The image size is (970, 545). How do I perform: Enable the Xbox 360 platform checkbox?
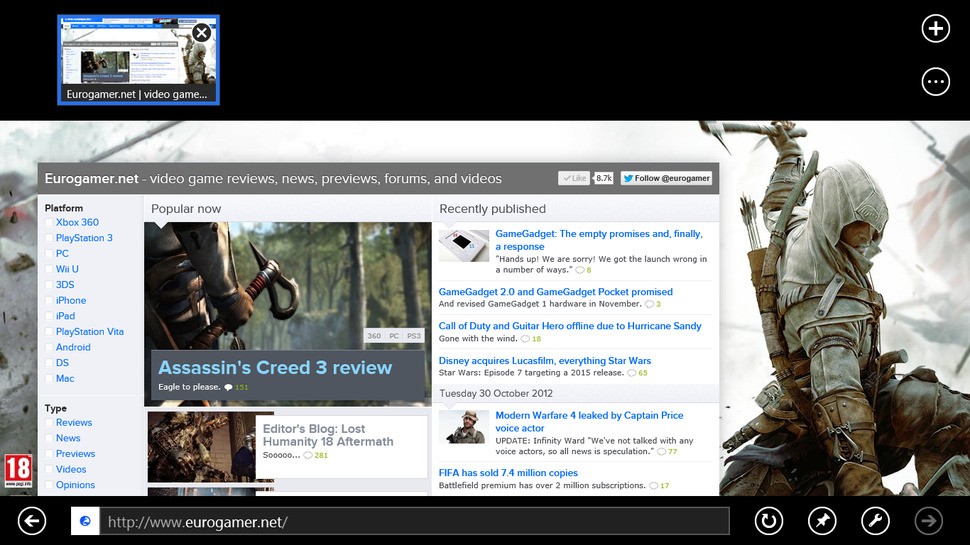click(49, 223)
